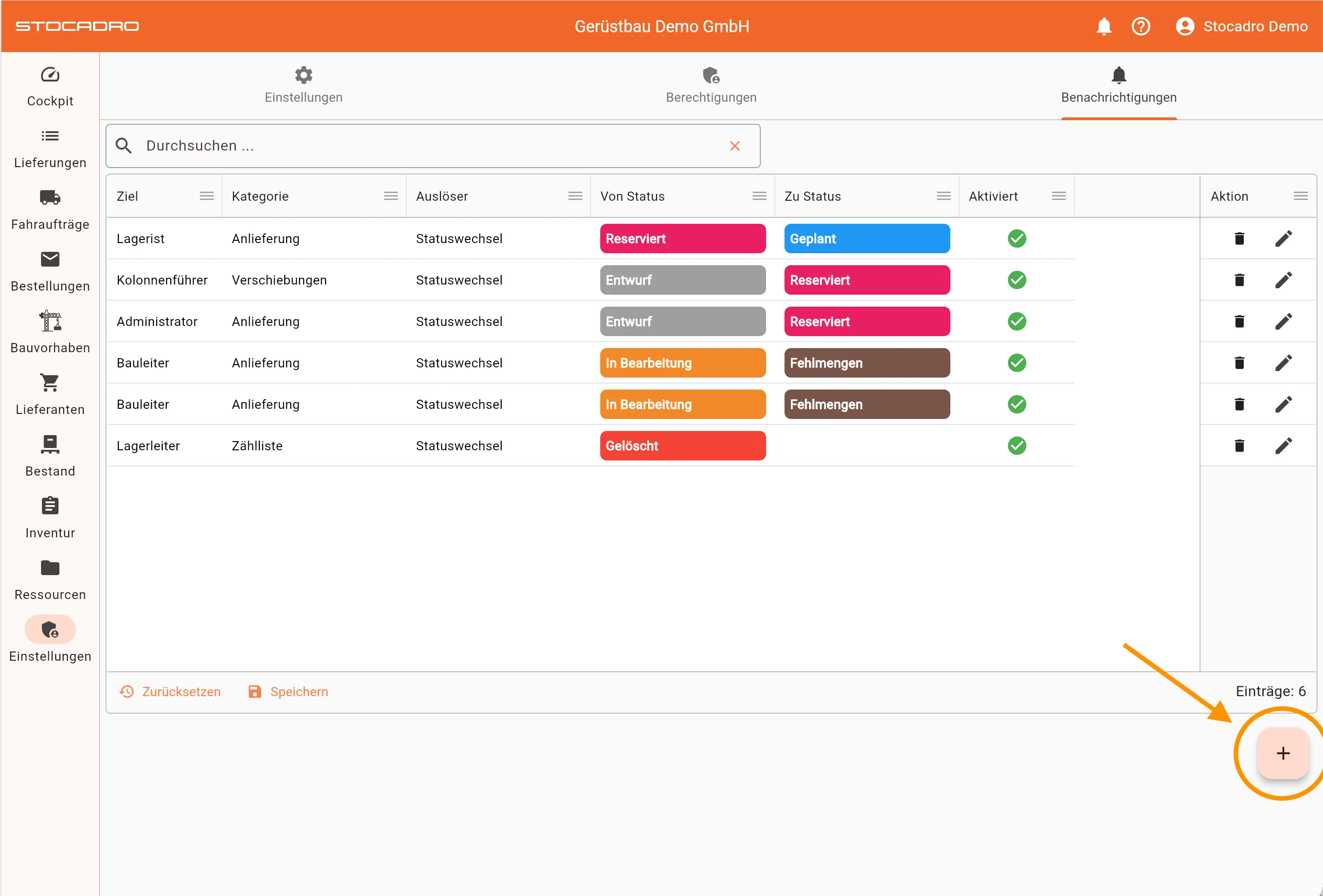Switch to the Einstellungen top tab
1323x896 pixels.
(x=304, y=85)
